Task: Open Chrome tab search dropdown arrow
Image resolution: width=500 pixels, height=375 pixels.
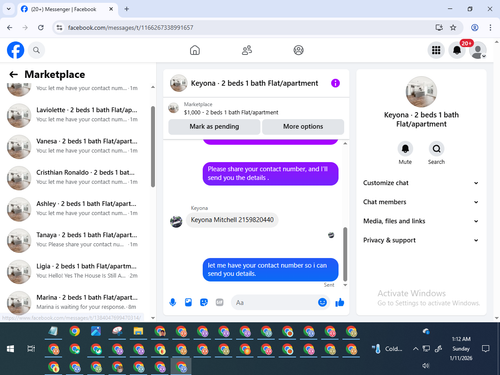Action: [9, 9]
